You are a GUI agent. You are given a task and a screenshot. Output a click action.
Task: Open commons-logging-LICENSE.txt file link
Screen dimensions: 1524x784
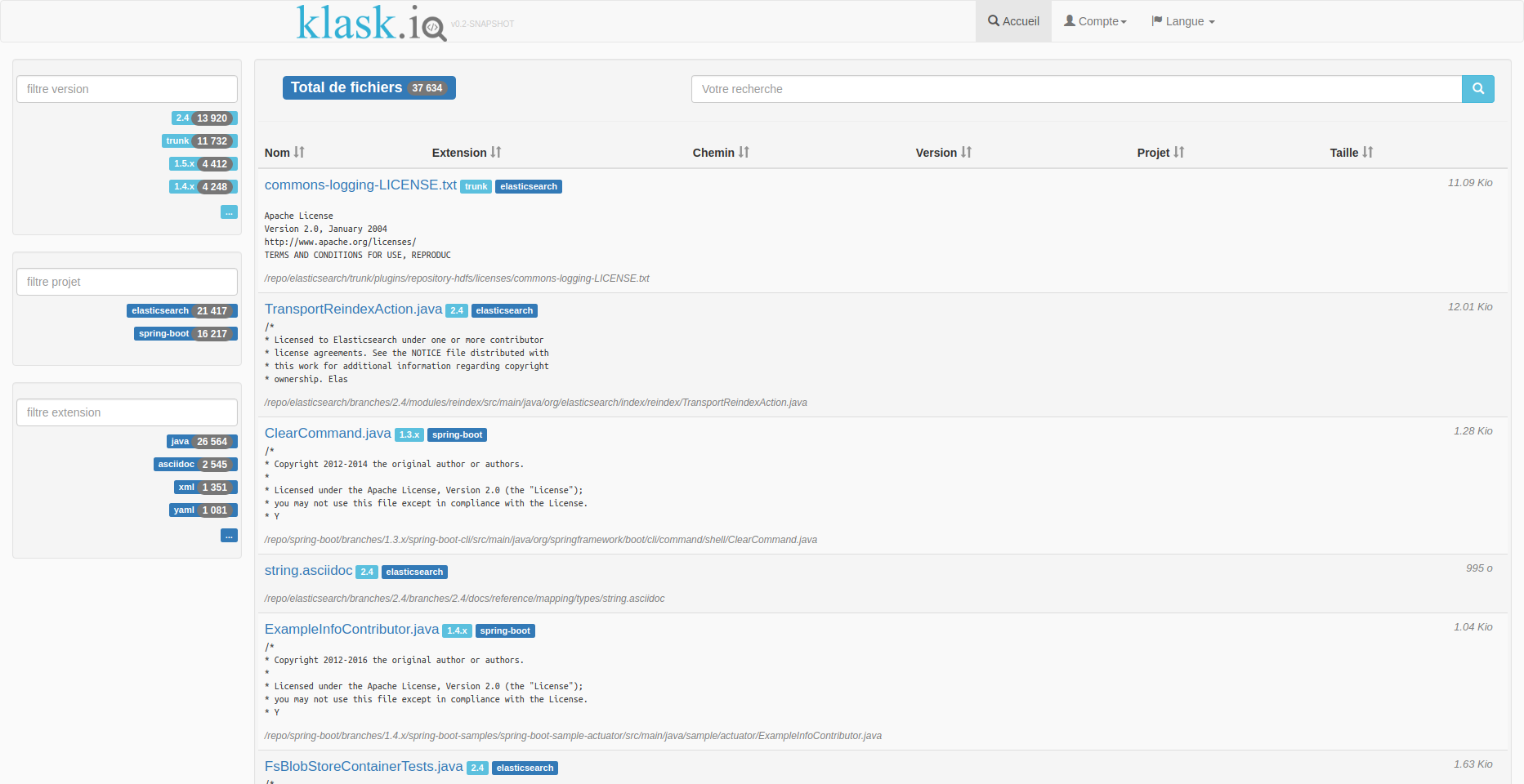(x=360, y=185)
